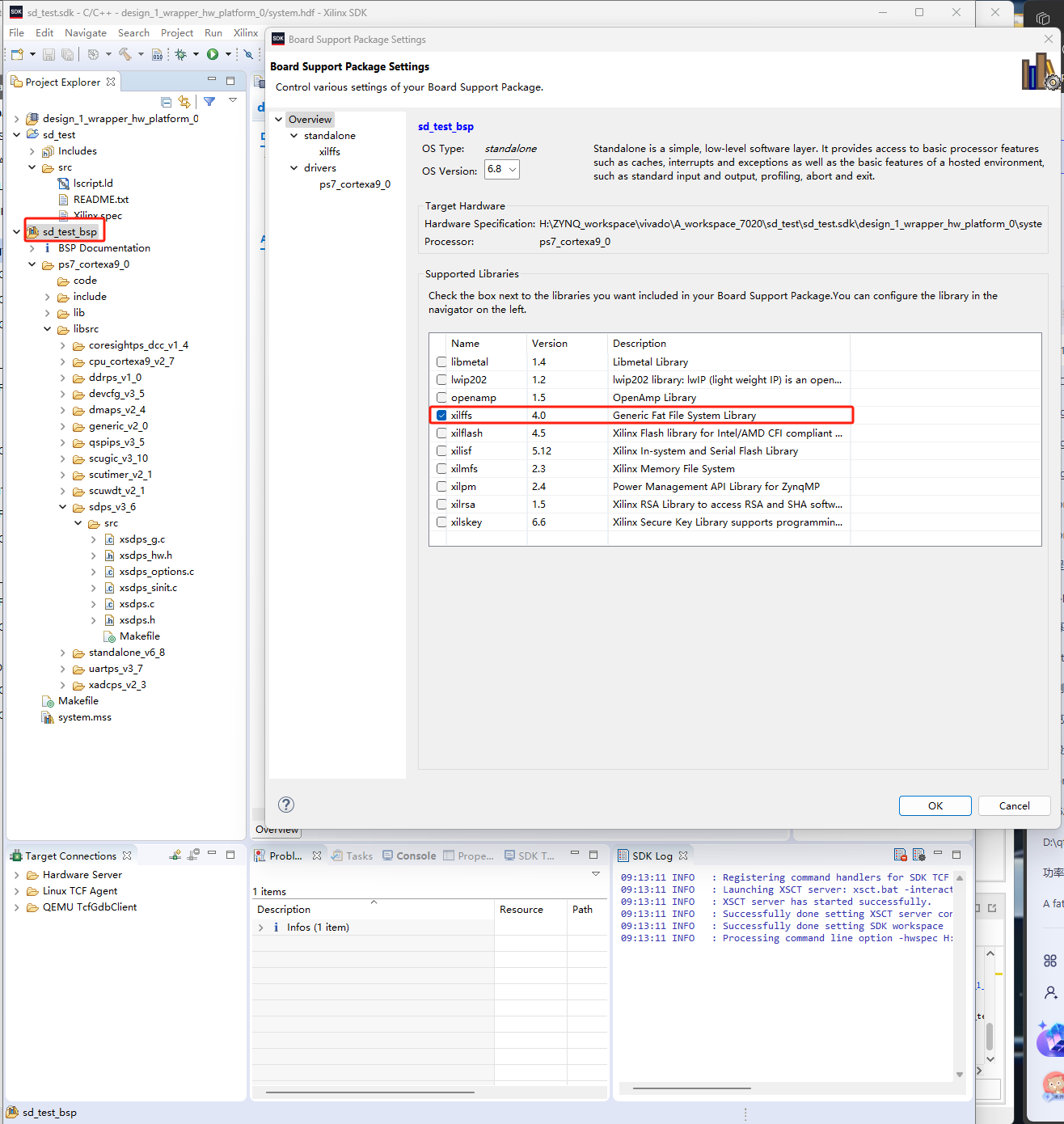Maximize the SDK Log panel
The image size is (1064, 1124).
click(x=956, y=855)
